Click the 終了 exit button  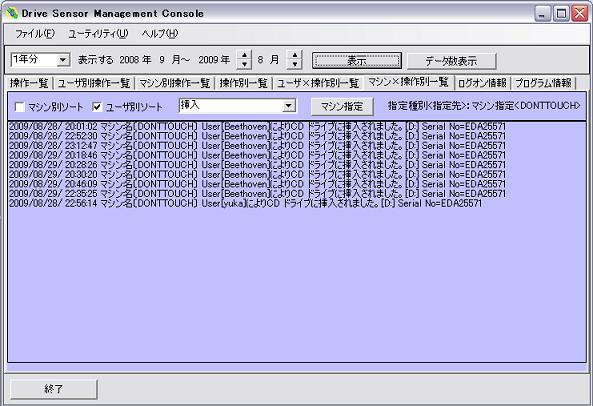[53, 389]
